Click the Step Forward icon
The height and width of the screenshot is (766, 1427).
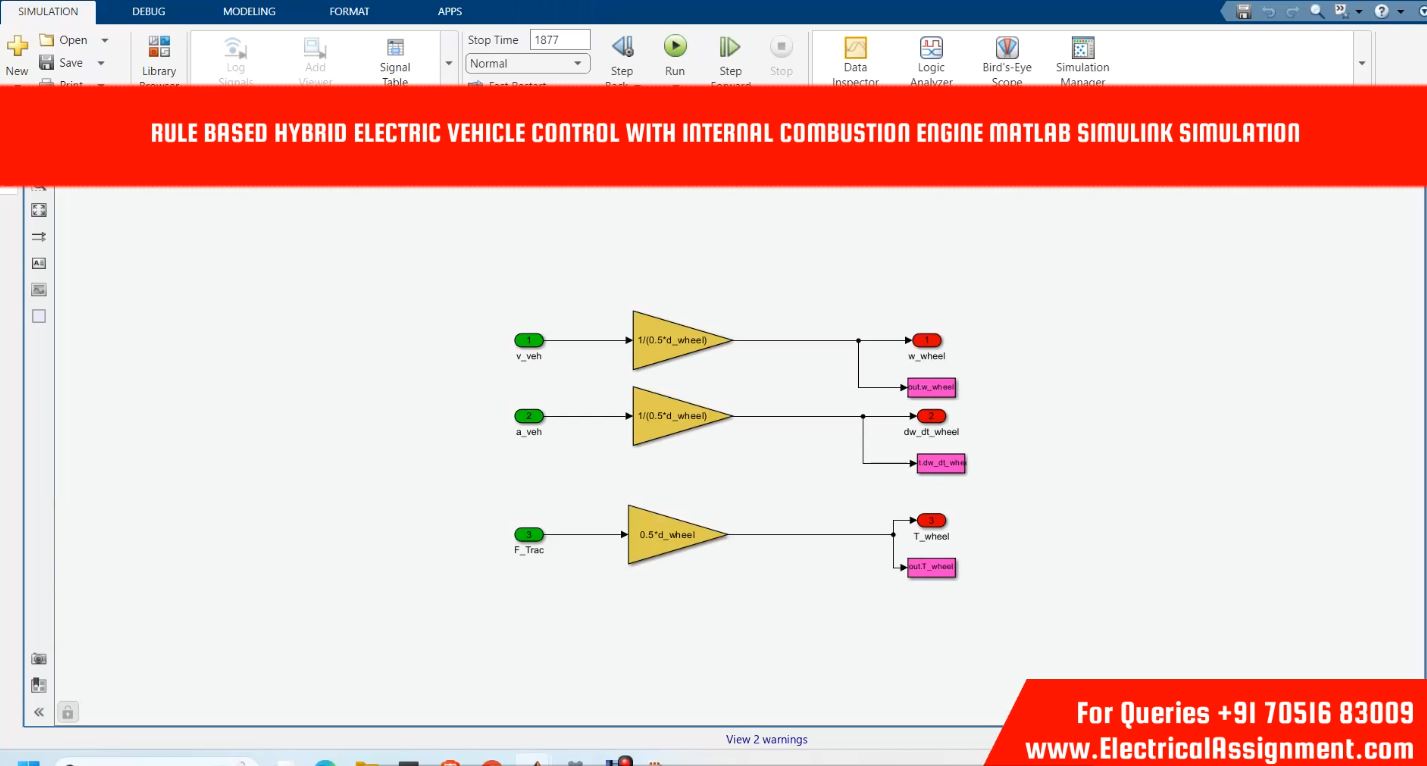[730, 47]
